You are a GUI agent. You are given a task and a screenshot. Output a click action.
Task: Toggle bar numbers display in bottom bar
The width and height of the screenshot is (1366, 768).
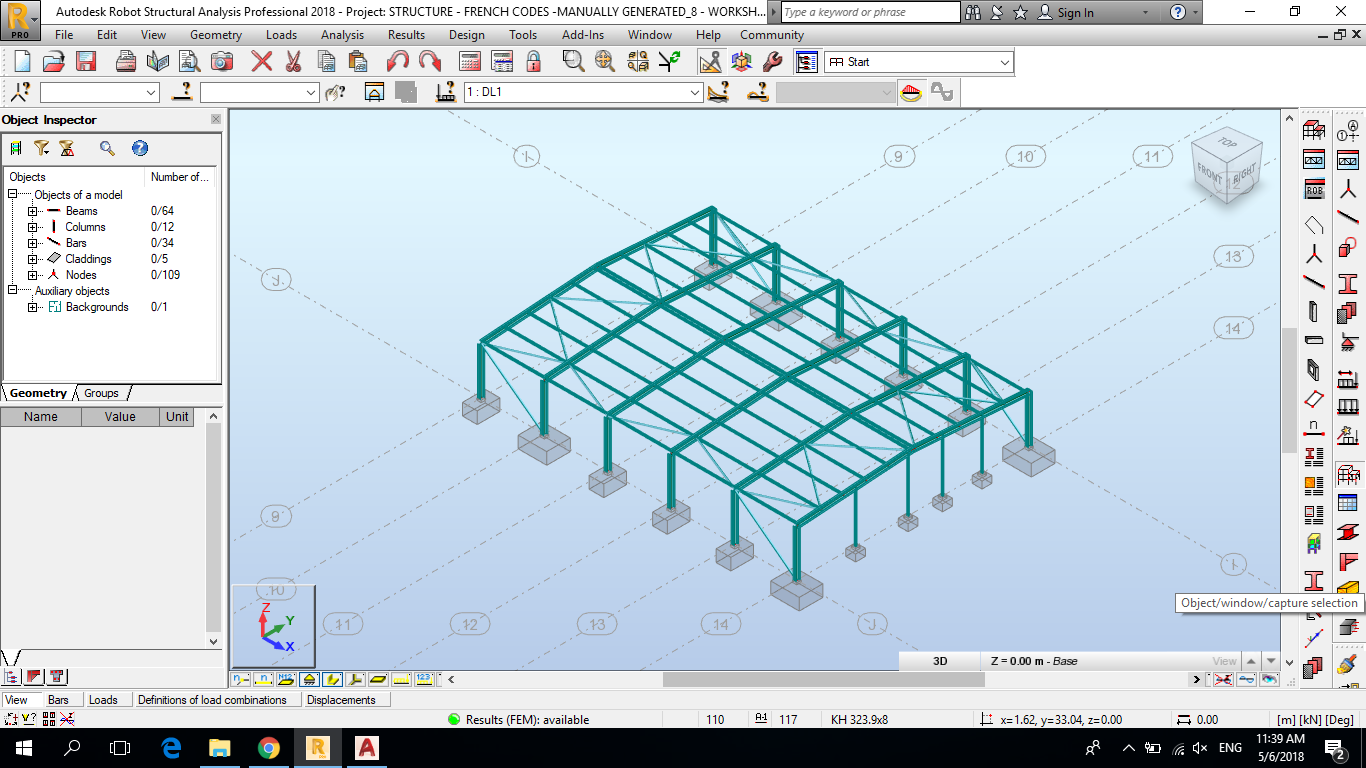click(263, 679)
